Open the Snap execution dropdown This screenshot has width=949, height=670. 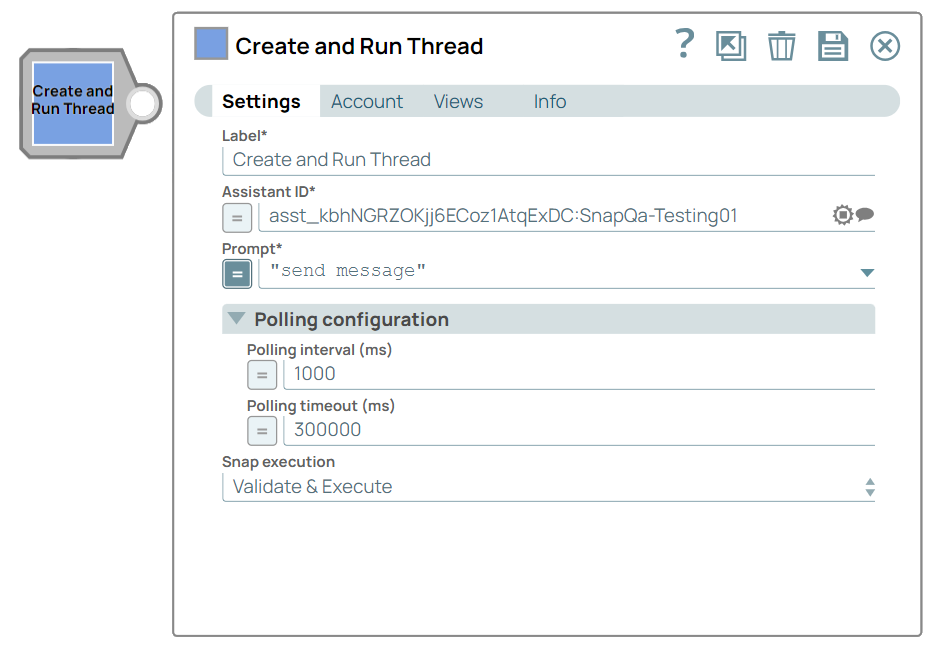(548, 487)
